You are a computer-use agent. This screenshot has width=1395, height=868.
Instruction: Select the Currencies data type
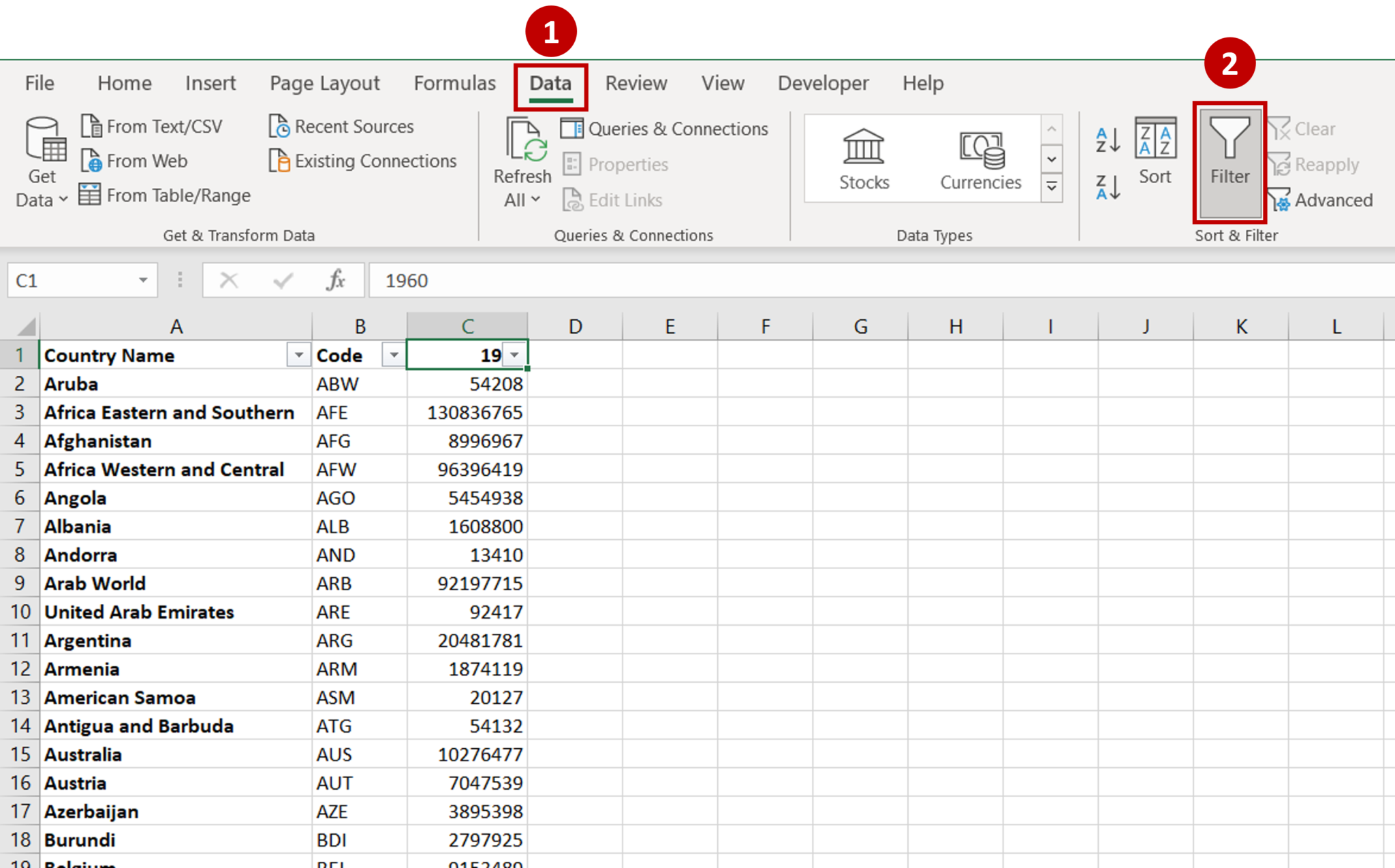(x=980, y=160)
